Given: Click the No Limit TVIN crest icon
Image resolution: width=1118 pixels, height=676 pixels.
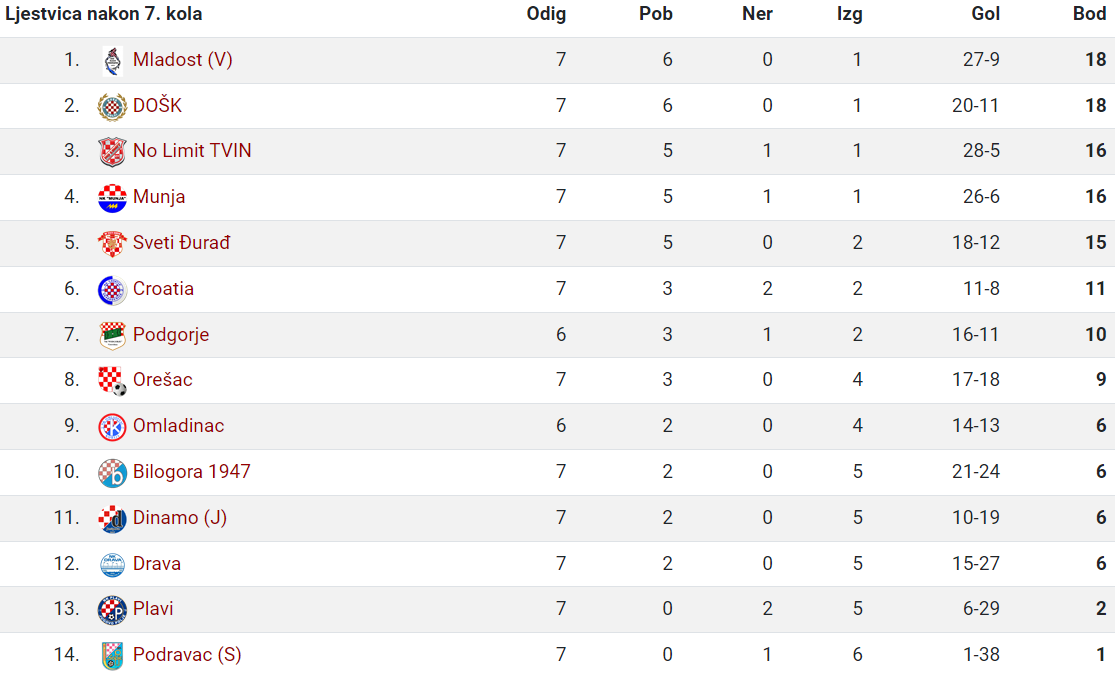Looking at the screenshot, I should [112, 152].
